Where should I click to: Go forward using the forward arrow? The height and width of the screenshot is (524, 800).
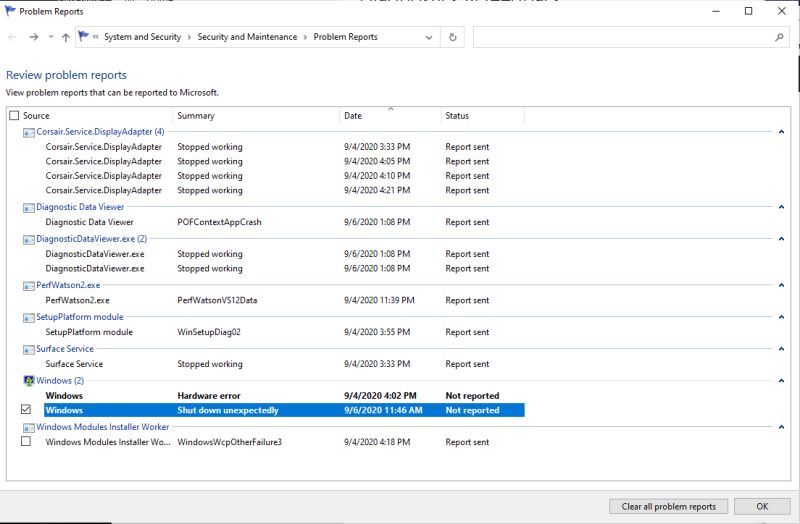(x=34, y=37)
